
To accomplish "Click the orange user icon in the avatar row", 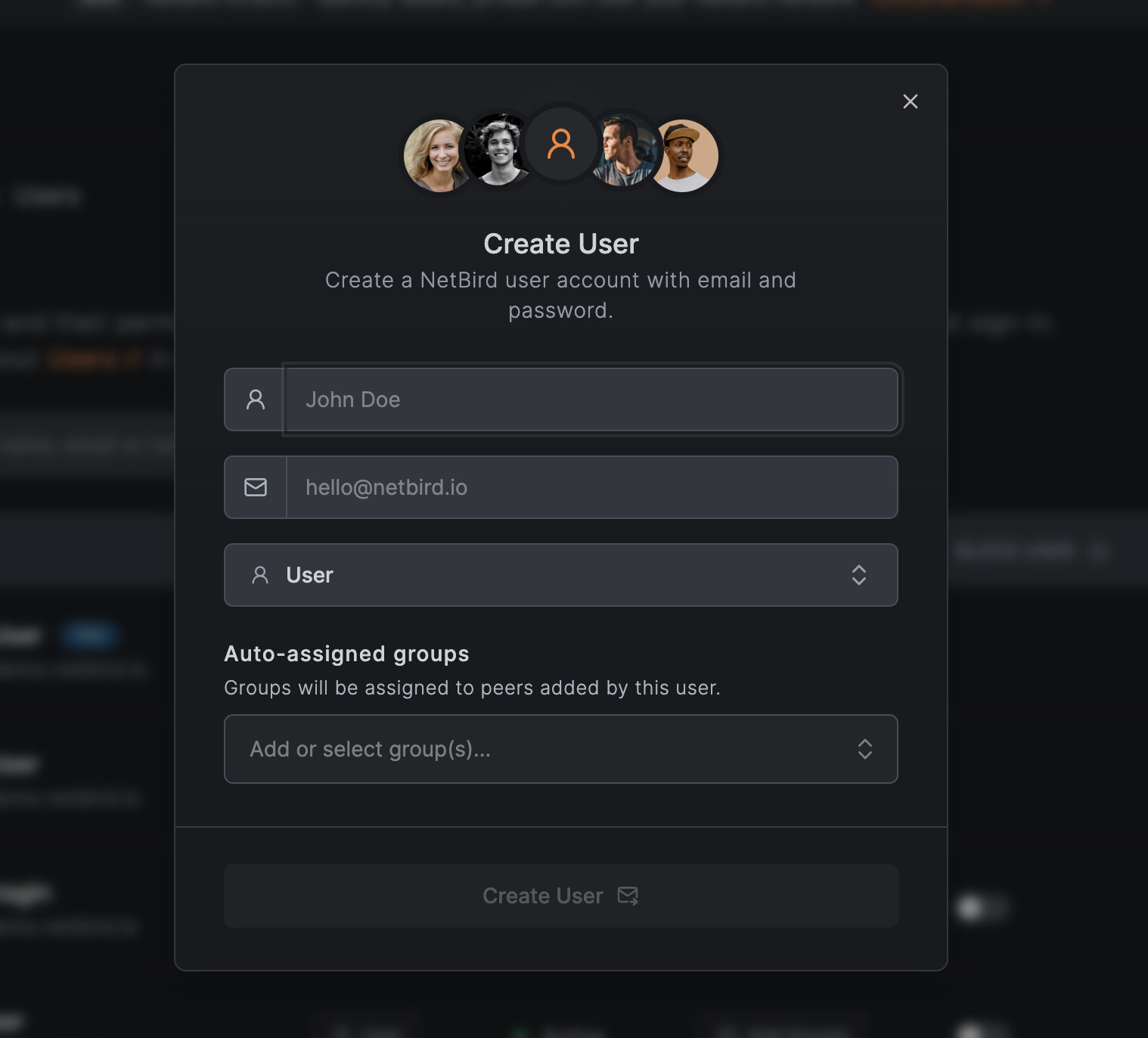I will tap(561, 144).
